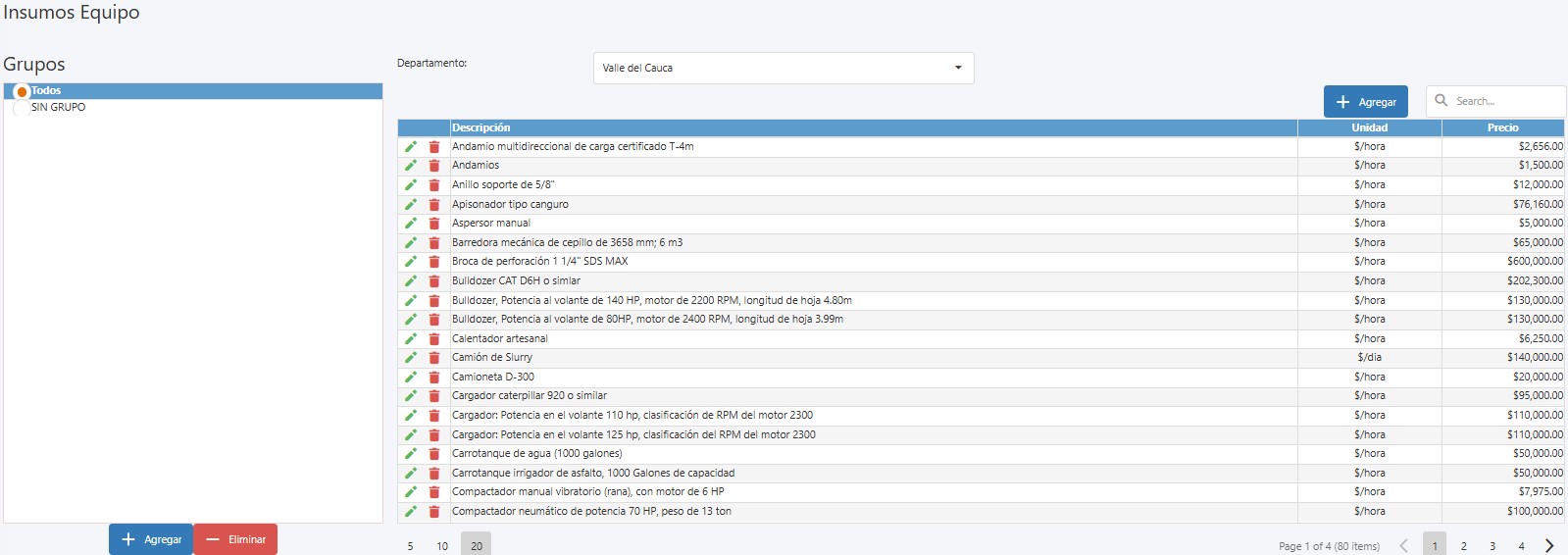Select the SIN GRUPO radio button
This screenshot has width=1568, height=555.
coord(22,108)
